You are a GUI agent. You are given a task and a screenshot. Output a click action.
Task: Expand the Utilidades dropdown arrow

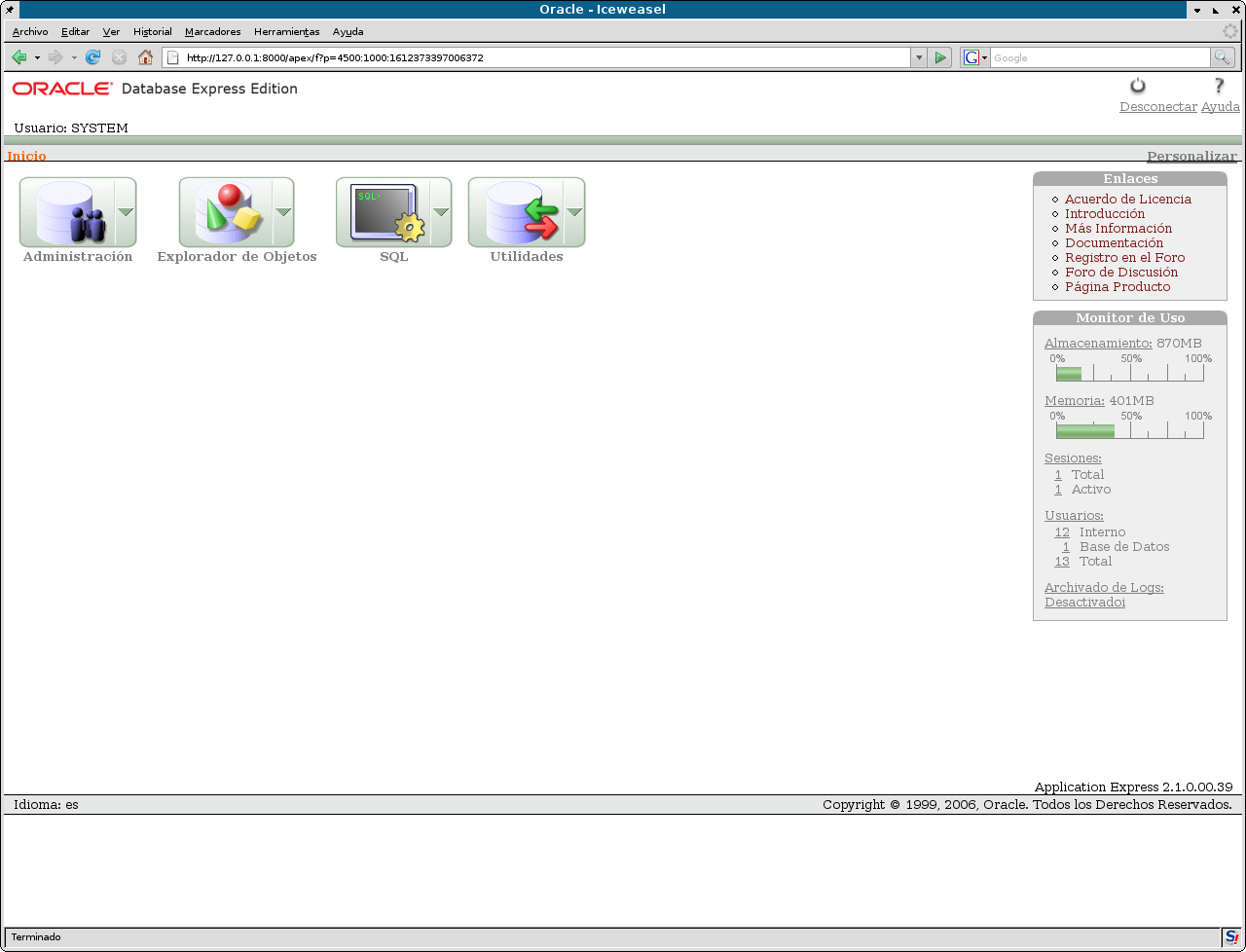574,212
